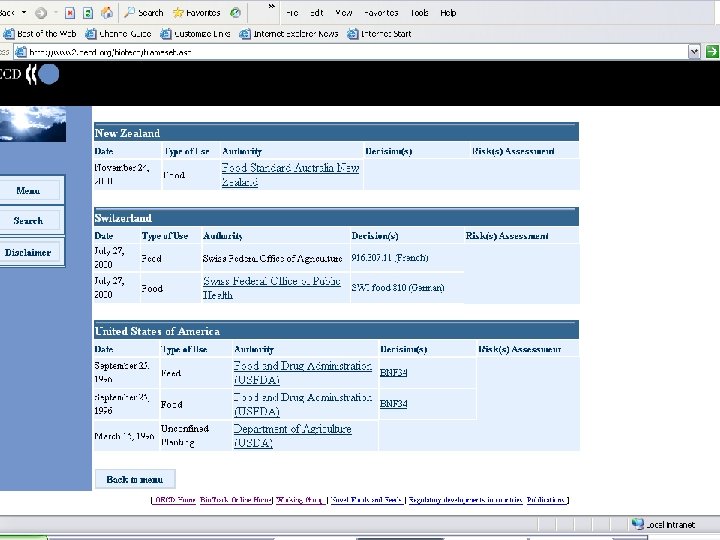The width and height of the screenshot is (720, 540).
Task: Click the Disclaimer sidebar button
Action: coord(28,253)
